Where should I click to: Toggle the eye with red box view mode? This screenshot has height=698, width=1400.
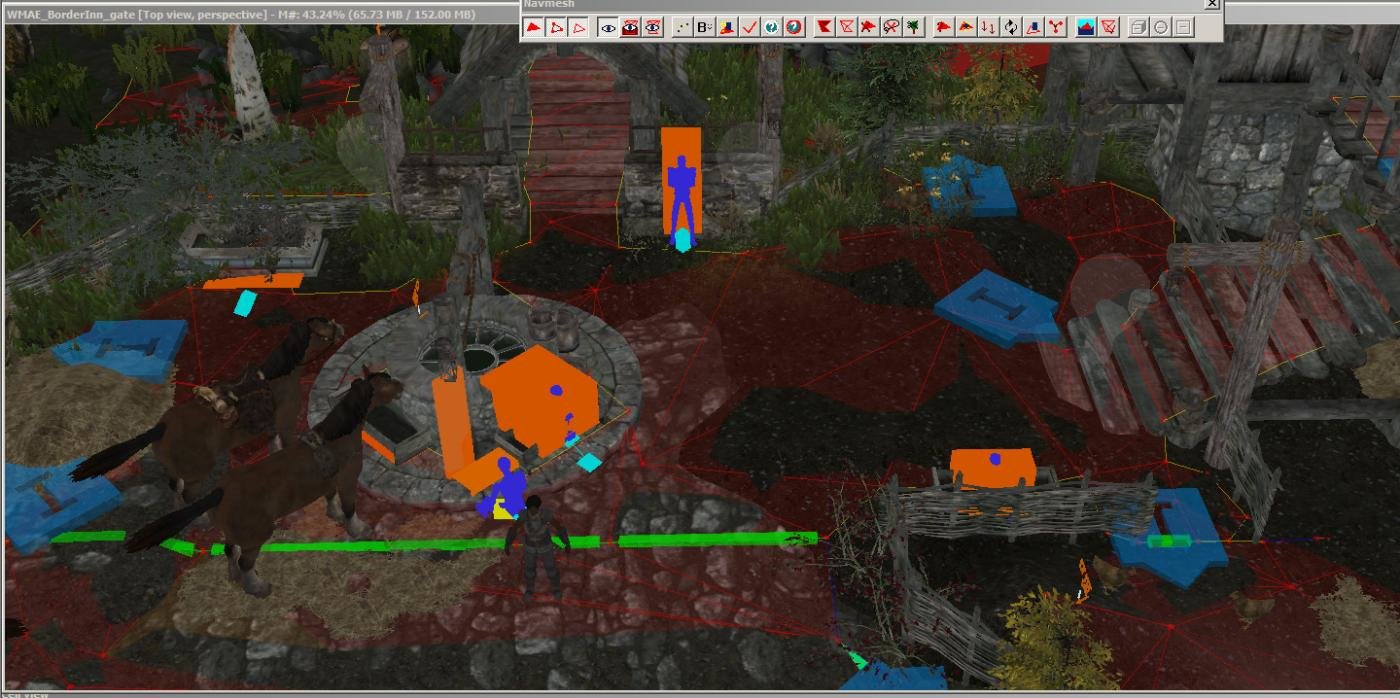[630, 28]
